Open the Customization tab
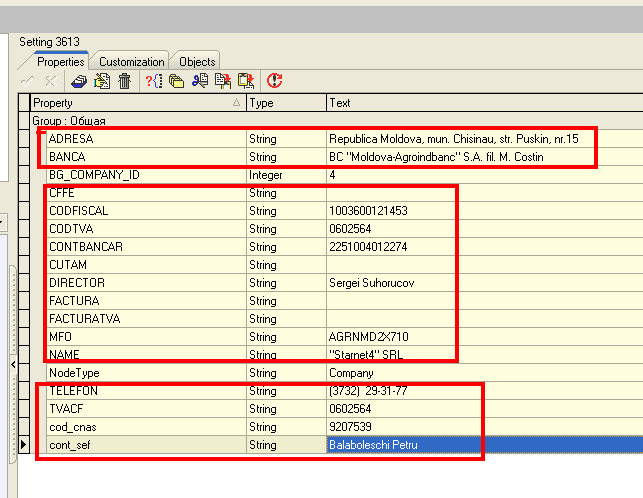 tap(131, 62)
